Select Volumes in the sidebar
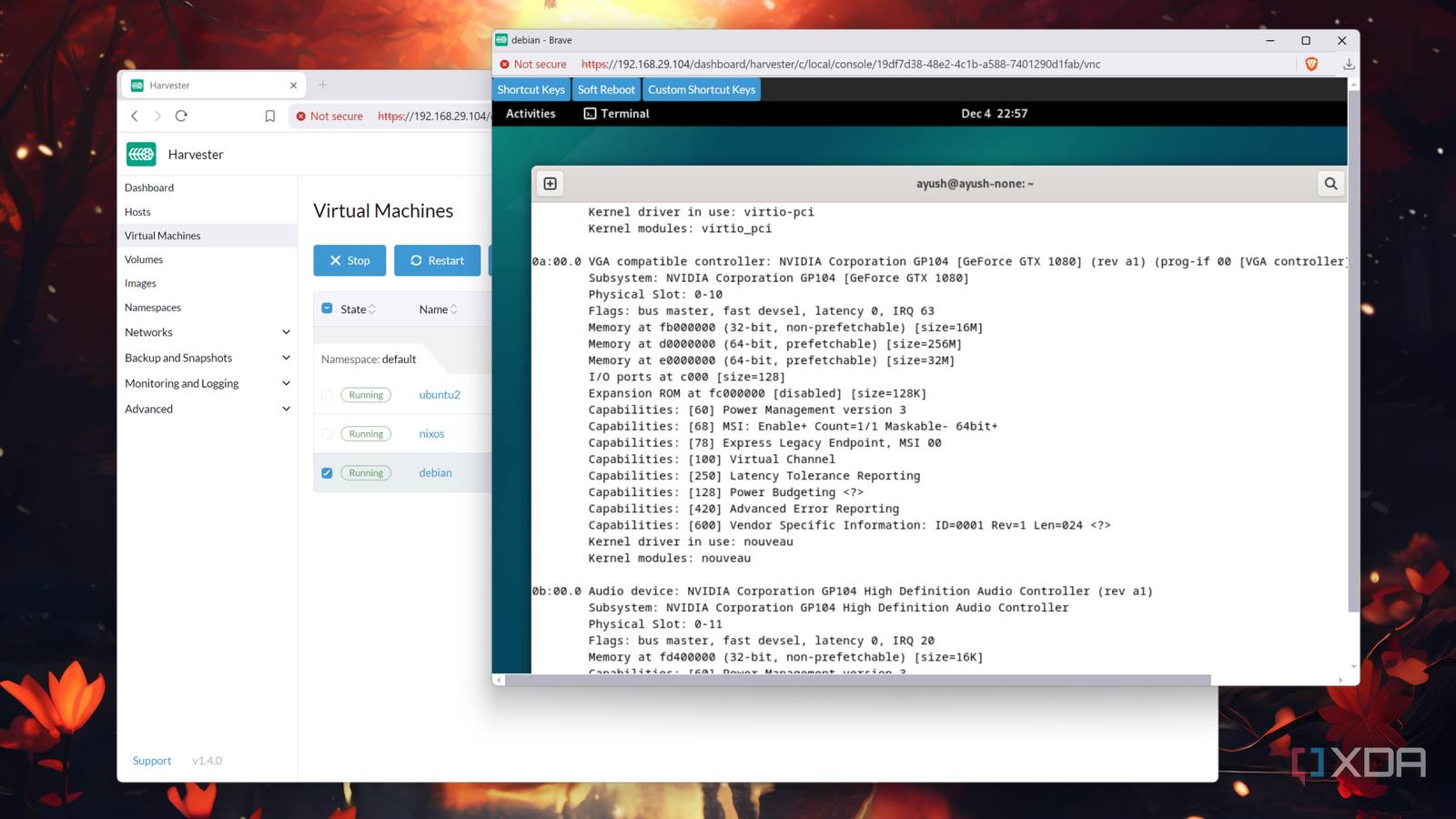 (x=144, y=259)
